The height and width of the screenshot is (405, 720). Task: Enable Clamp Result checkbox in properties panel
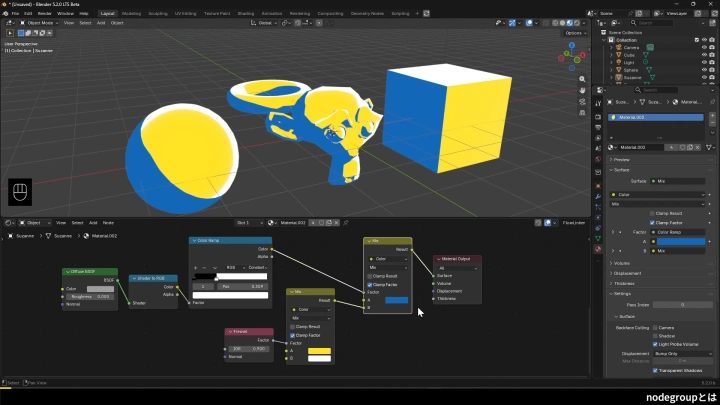[652, 214]
